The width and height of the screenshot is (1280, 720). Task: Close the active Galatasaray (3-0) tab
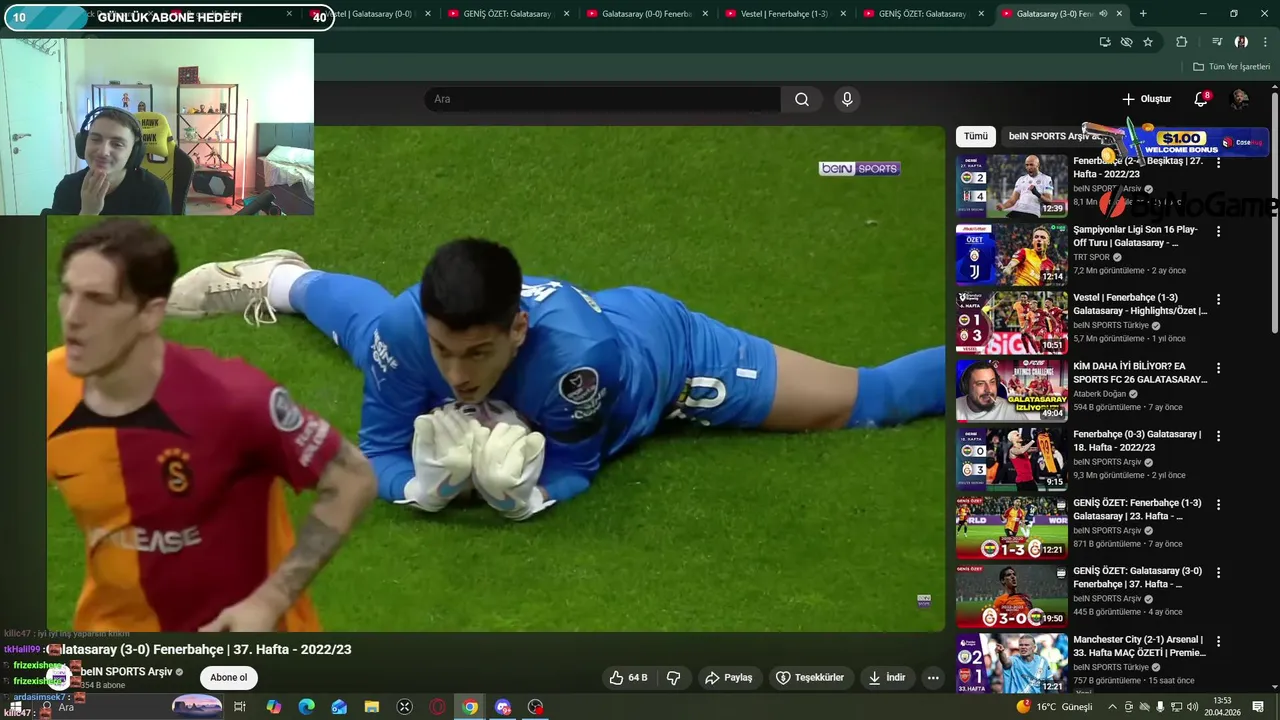(x=1119, y=14)
